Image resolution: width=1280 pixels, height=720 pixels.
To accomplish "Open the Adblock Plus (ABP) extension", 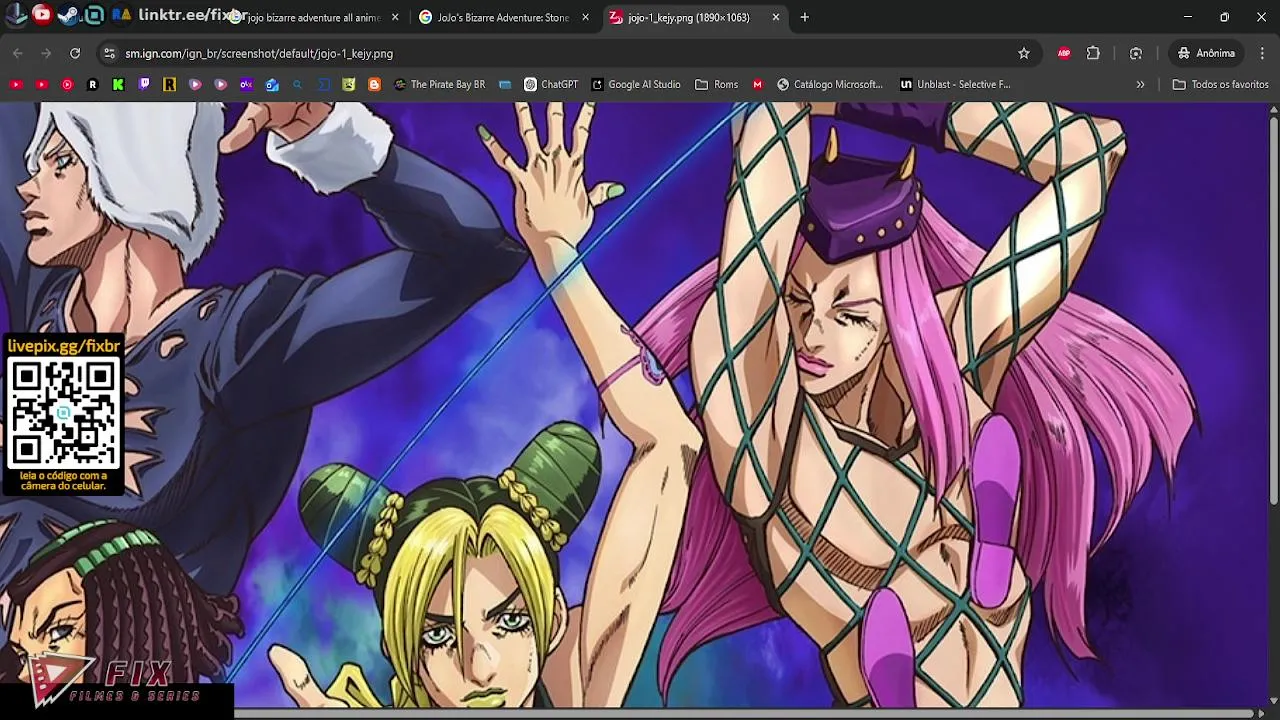I will pos(1064,53).
